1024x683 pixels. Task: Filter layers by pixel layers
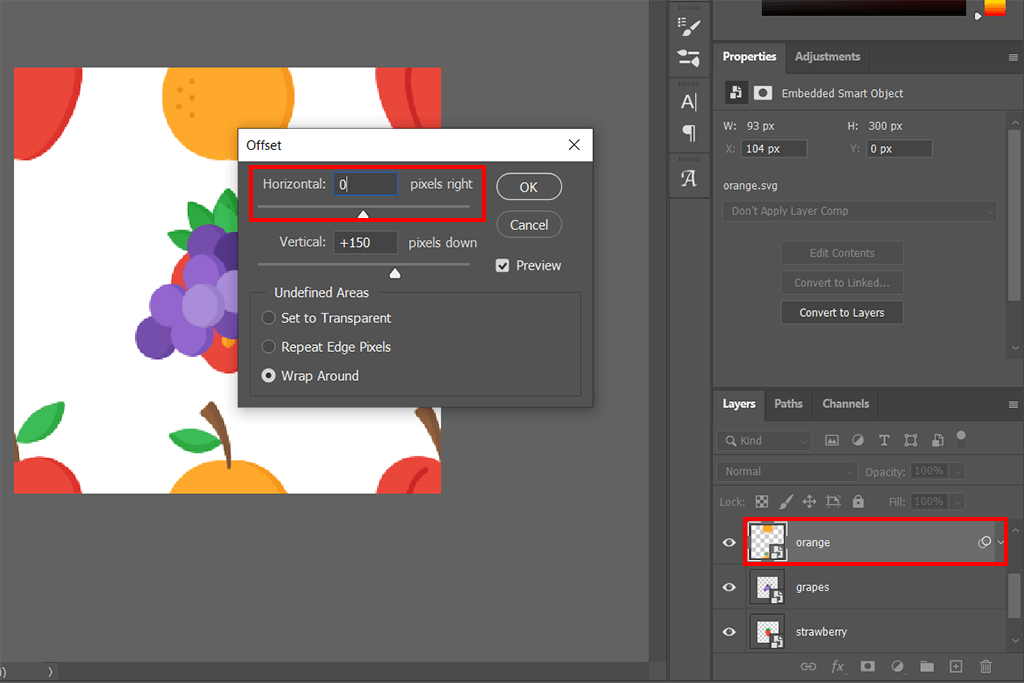(831, 441)
